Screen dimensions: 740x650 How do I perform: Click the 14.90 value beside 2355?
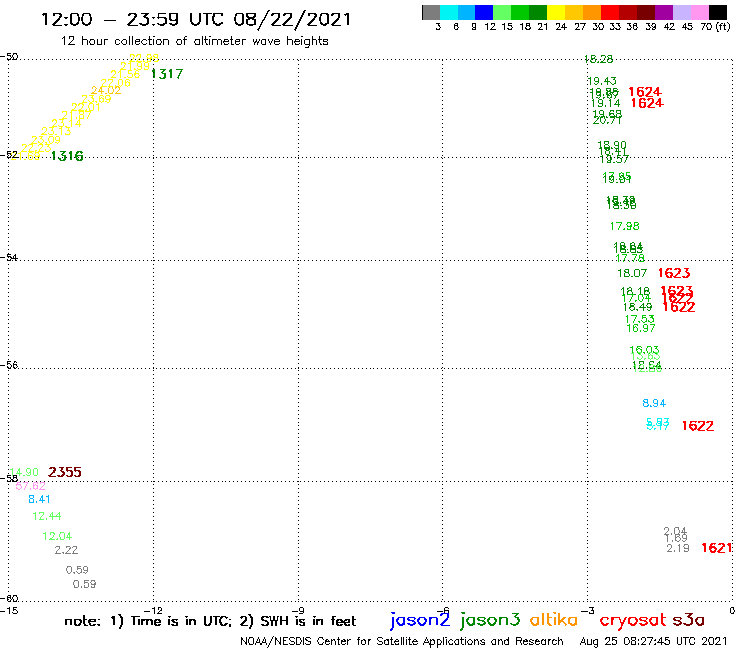point(24,472)
